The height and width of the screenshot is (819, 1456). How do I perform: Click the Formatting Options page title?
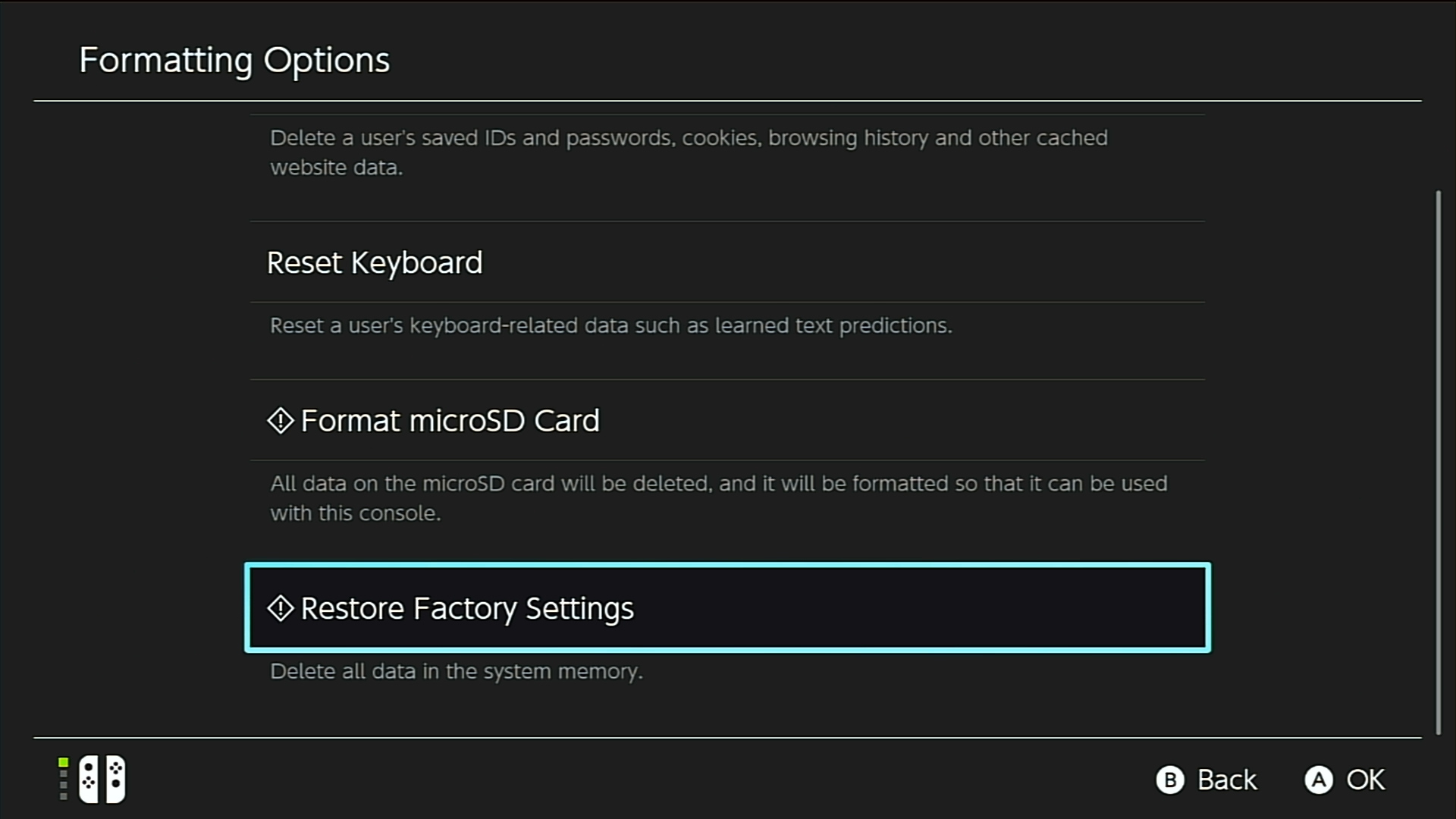click(x=234, y=60)
